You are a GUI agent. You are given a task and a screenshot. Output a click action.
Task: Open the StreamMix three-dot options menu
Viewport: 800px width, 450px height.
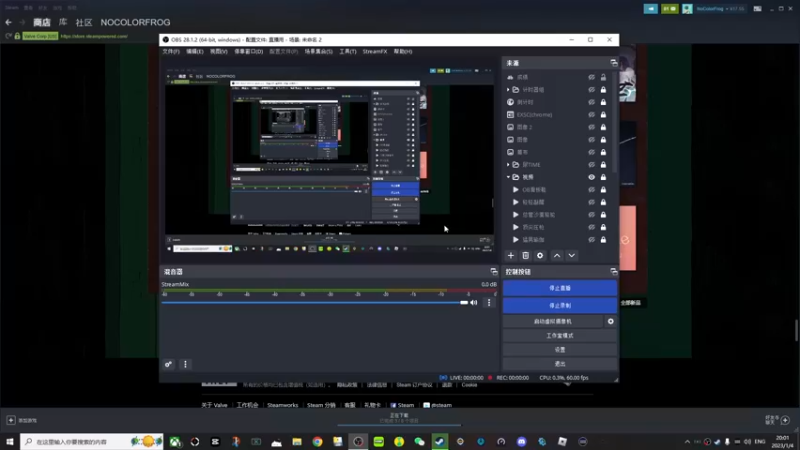tap(489, 303)
